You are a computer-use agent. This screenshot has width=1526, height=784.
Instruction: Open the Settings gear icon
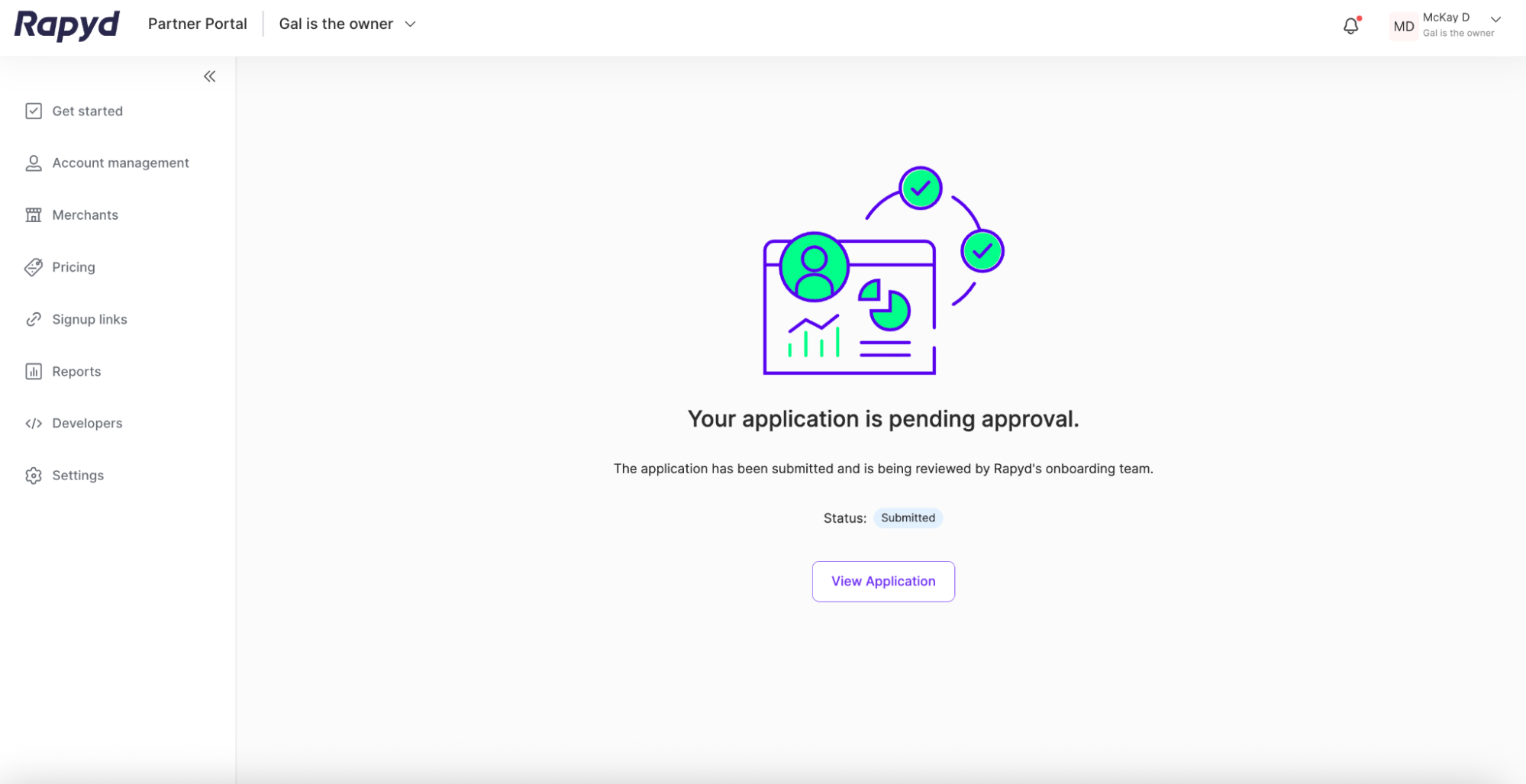click(x=34, y=475)
